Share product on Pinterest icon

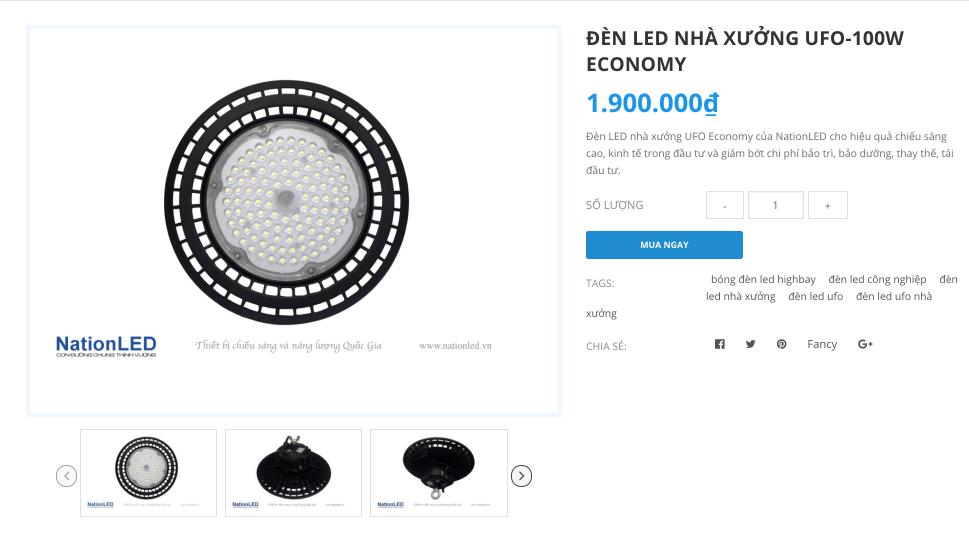pos(781,344)
